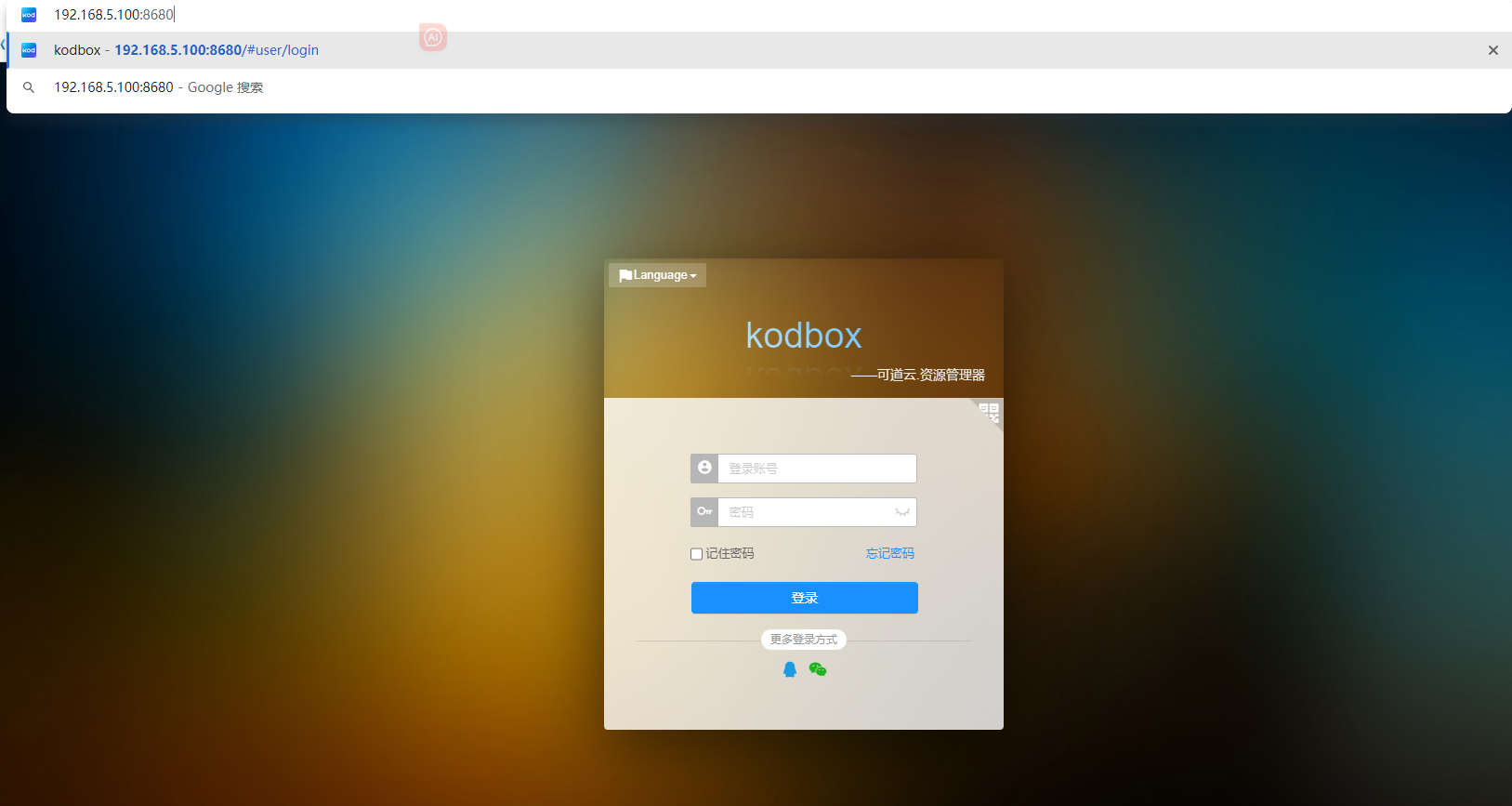Click the QQ penguin login icon
1512x806 pixels.
tap(790, 669)
